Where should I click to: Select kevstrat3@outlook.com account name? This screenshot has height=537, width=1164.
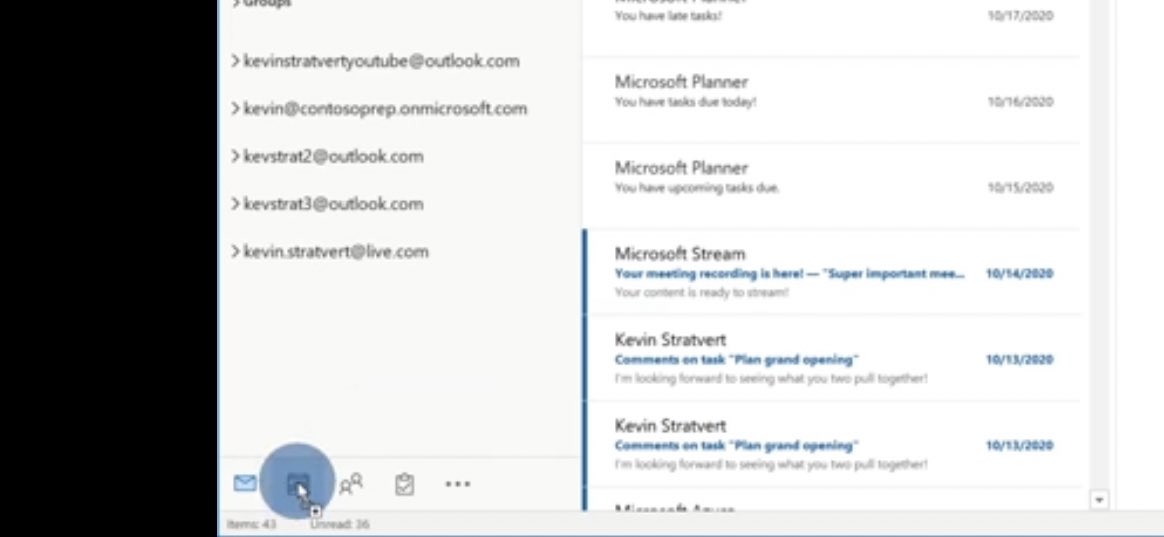(x=333, y=204)
